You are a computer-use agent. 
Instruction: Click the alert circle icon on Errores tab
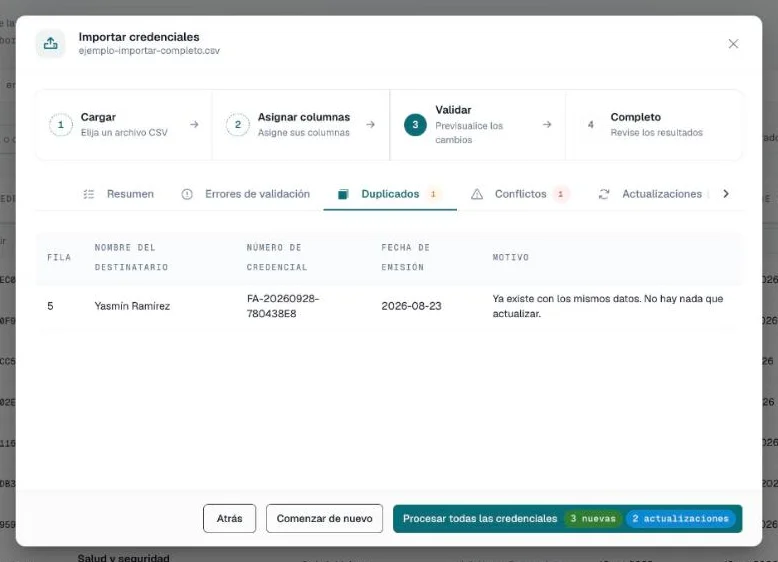[x=187, y=194]
